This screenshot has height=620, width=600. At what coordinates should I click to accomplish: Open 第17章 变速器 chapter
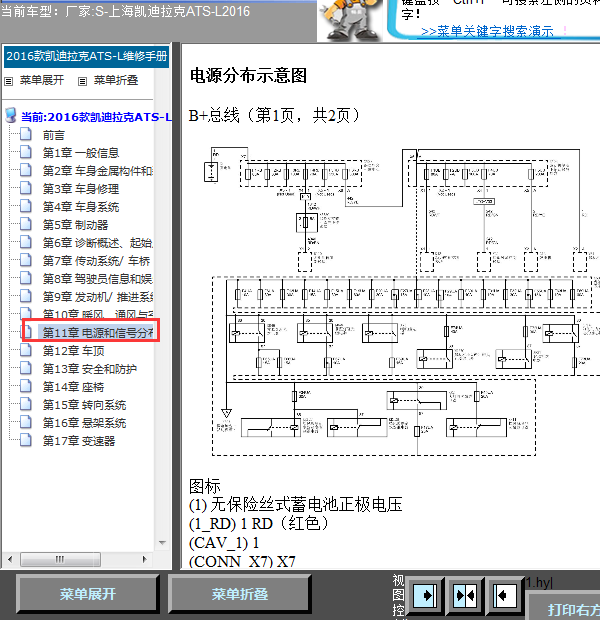point(79,441)
